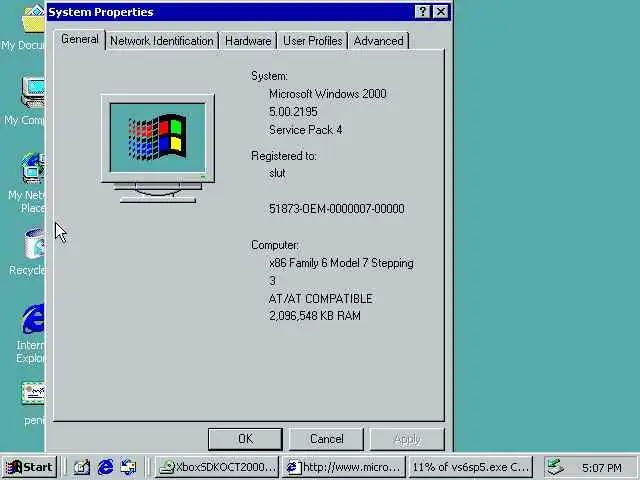Select My Computer desktop icon

click(x=24, y=101)
